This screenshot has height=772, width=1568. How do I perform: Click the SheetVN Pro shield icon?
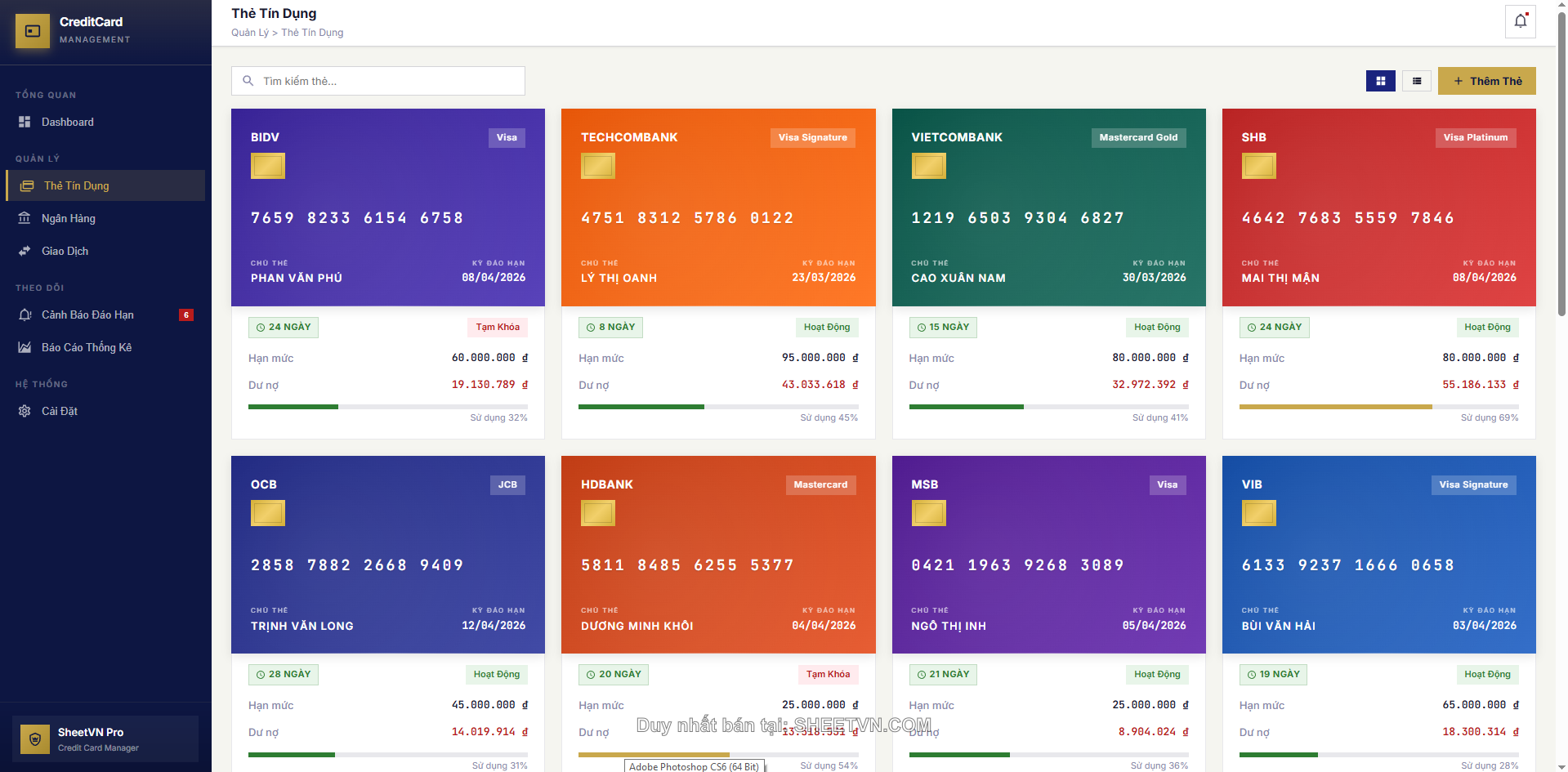coord(35,739)
